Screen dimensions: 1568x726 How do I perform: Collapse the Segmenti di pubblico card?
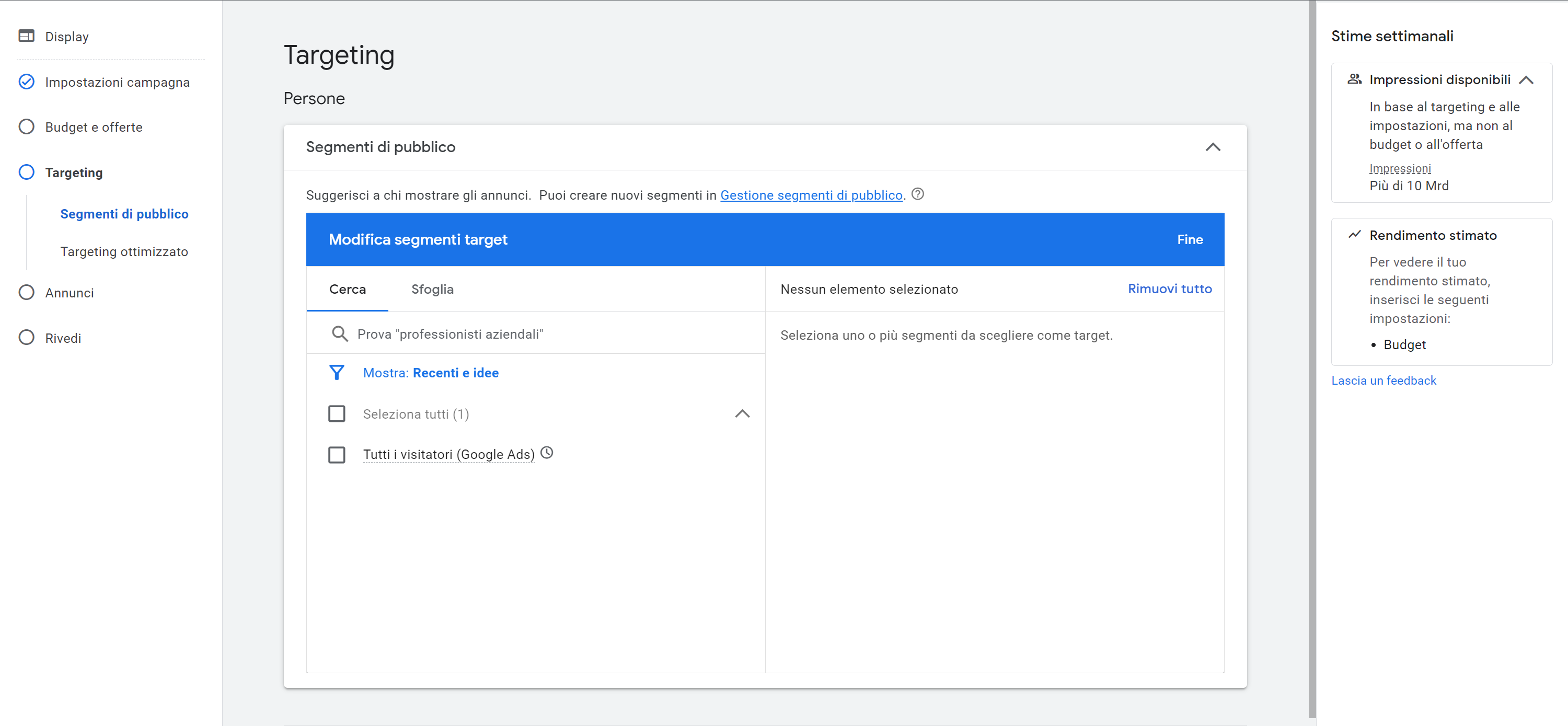click(1213, 147)
